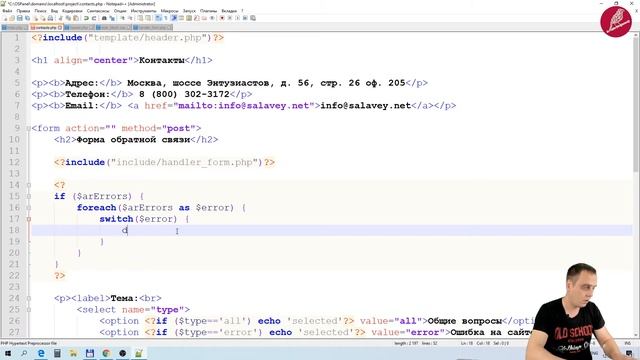Screen dimensions: 640x360
Task: Collapse the foreach block at line 16
Action: (29, 208)
